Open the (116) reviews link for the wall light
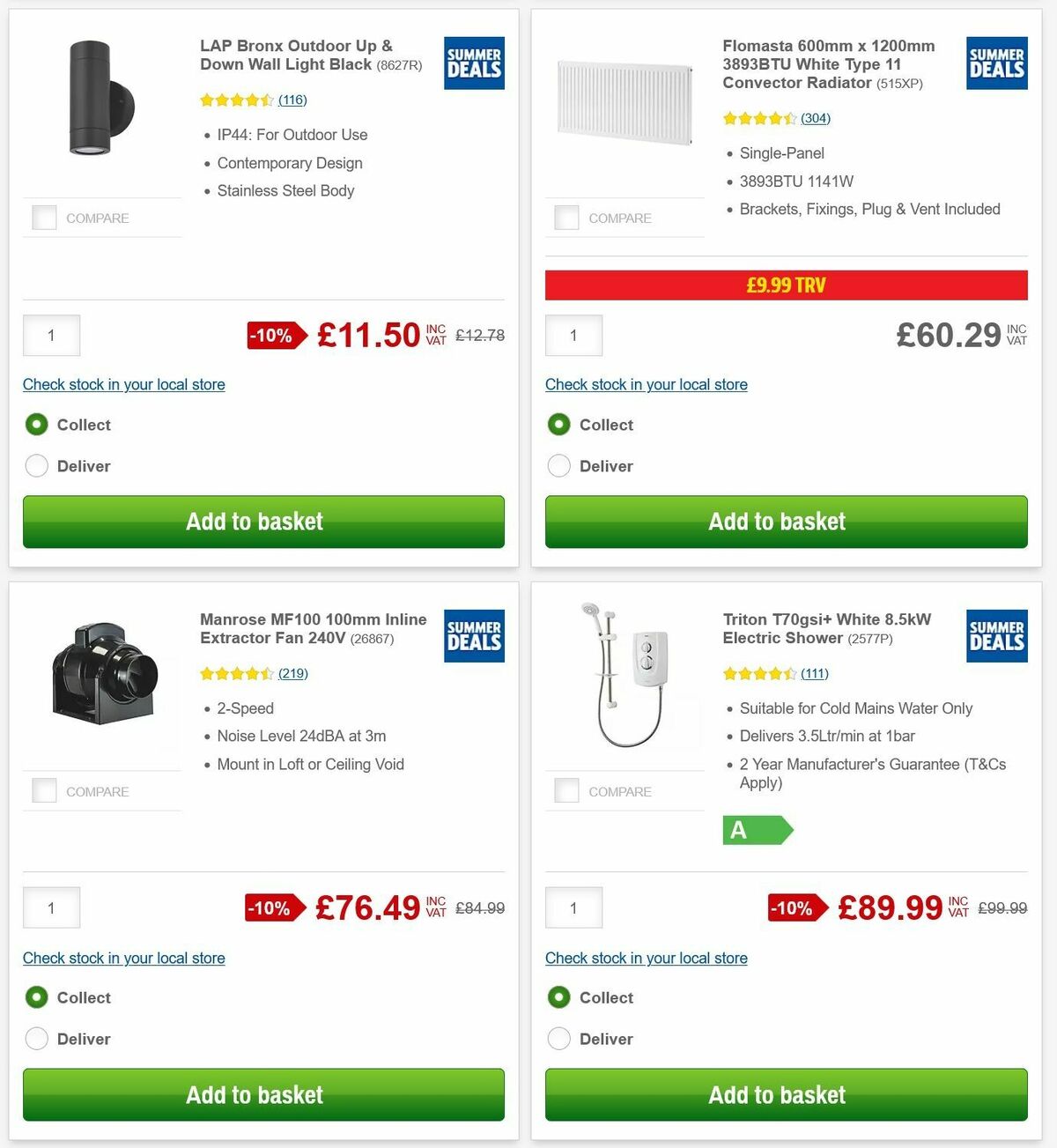Image resolution: width=1057 pixels, height=1148 pixels. point(292,100)
